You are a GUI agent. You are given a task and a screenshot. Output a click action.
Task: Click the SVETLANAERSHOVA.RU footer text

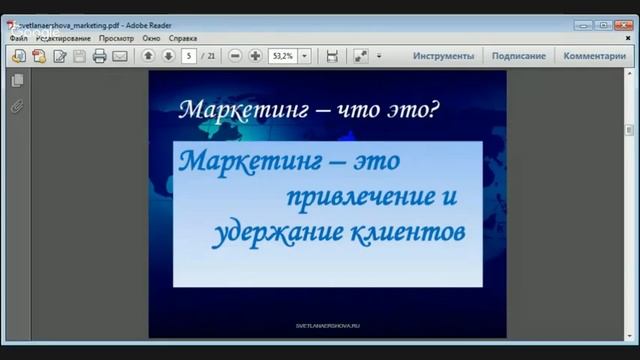pyautogui.click(x=328, y=326)
